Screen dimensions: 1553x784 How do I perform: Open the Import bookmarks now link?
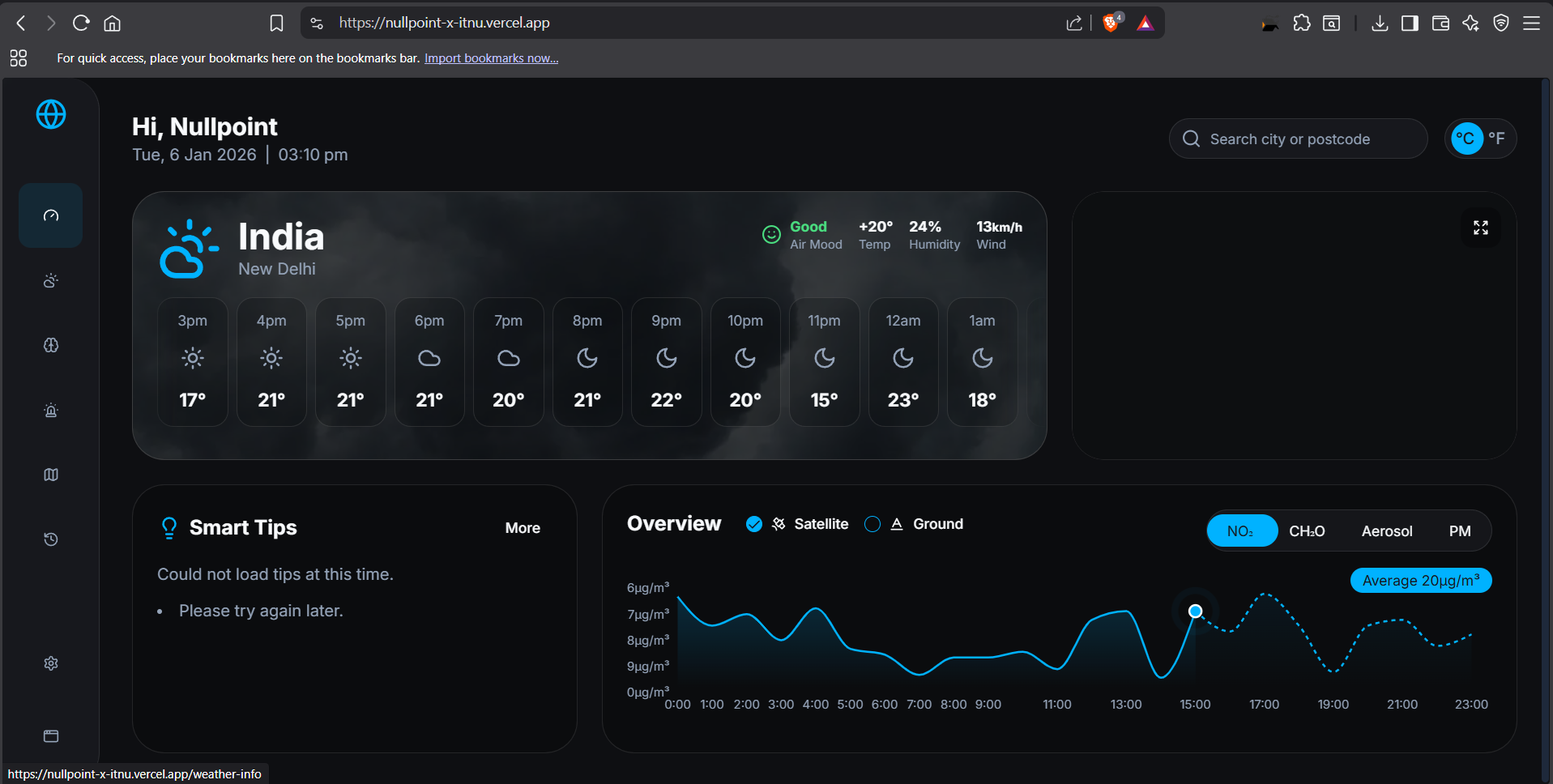click(x=491, y=58)
